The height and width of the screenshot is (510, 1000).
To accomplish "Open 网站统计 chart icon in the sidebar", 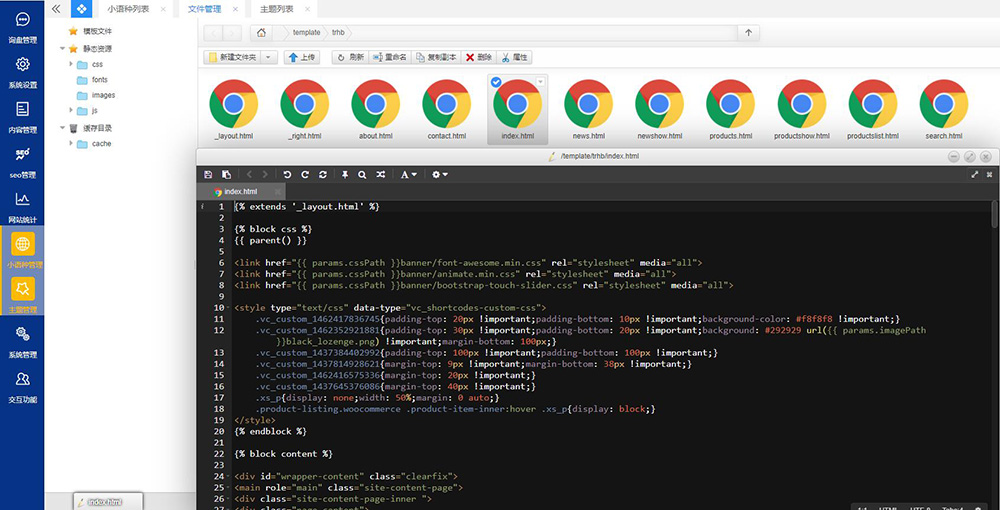I will click(x=22, y=205).
